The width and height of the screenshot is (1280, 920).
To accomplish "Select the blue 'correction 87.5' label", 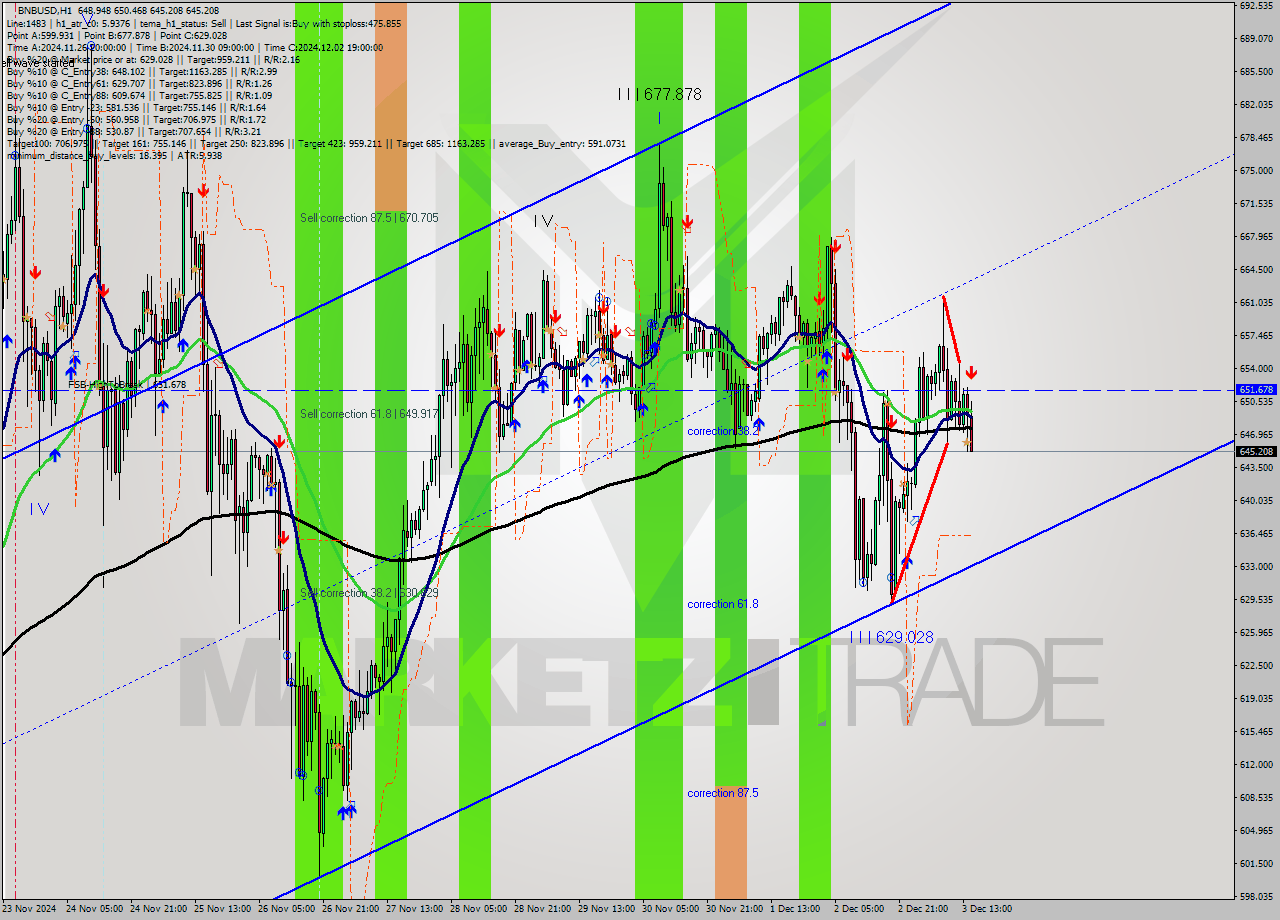I will pyautogui.click(x=722, y=793).
